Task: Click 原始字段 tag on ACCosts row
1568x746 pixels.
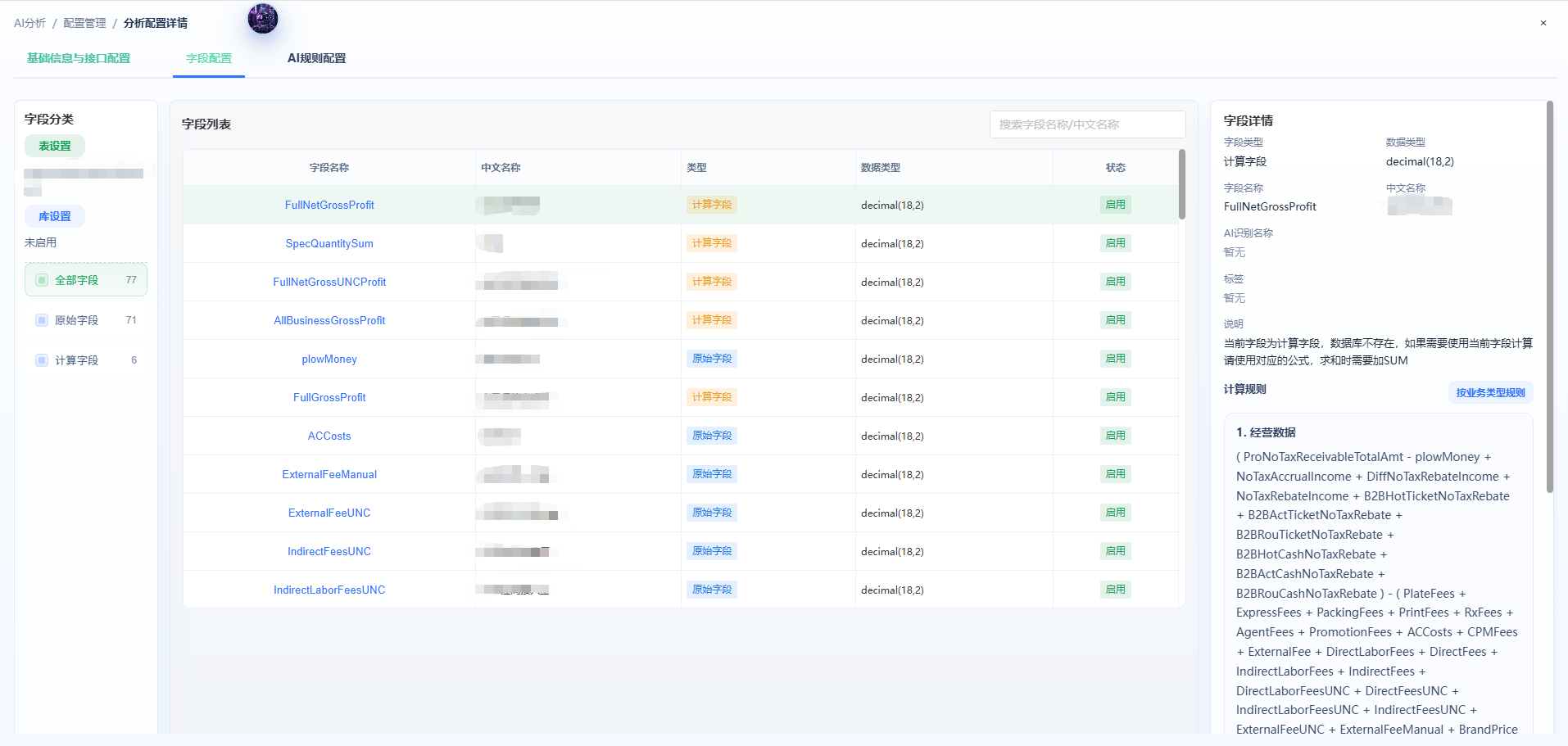Action: 711,436
